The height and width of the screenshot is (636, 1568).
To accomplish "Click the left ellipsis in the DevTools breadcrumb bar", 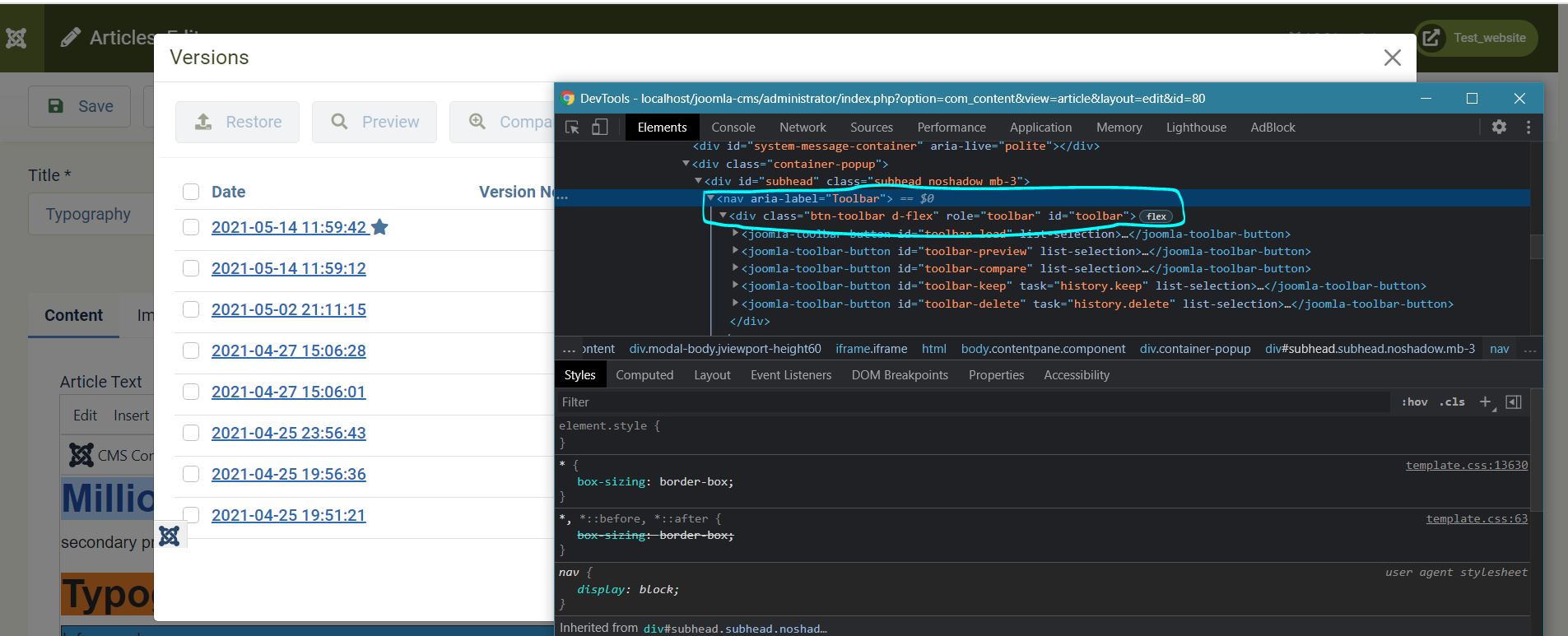I will 569,349.
